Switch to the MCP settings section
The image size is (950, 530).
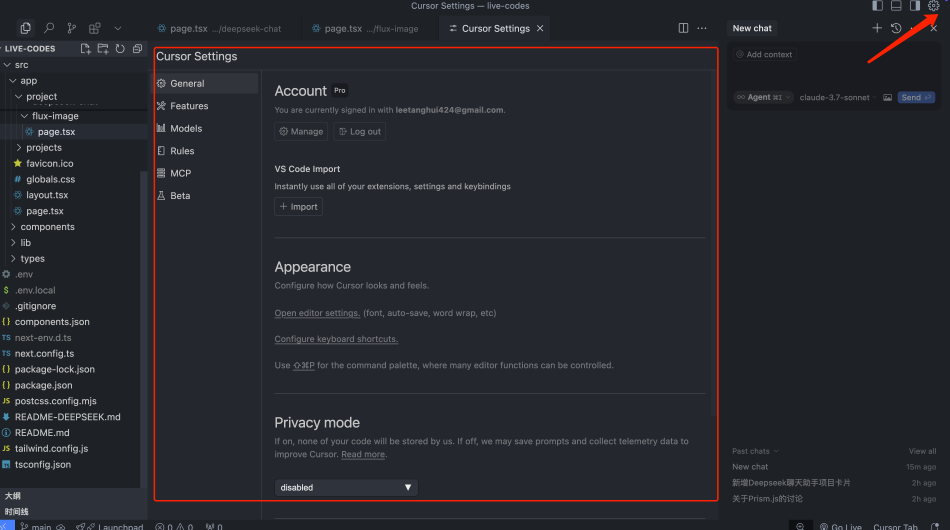(x=180, y=173)
